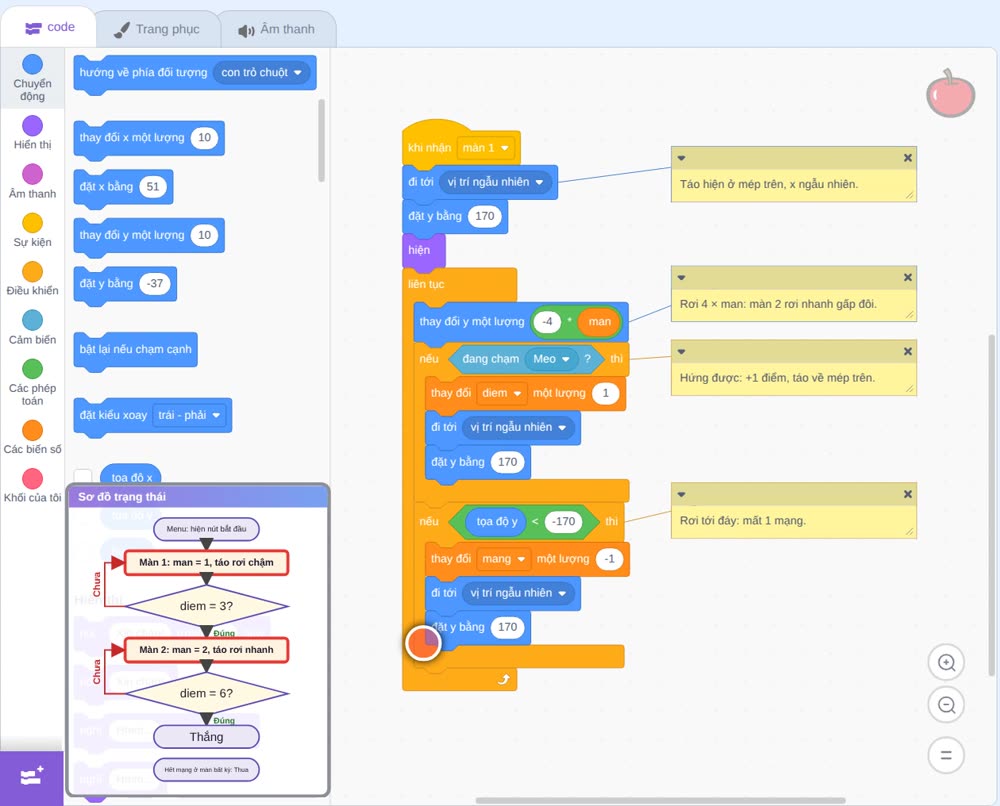Open the 'diem' variable dropdown

tap(502, 393)
